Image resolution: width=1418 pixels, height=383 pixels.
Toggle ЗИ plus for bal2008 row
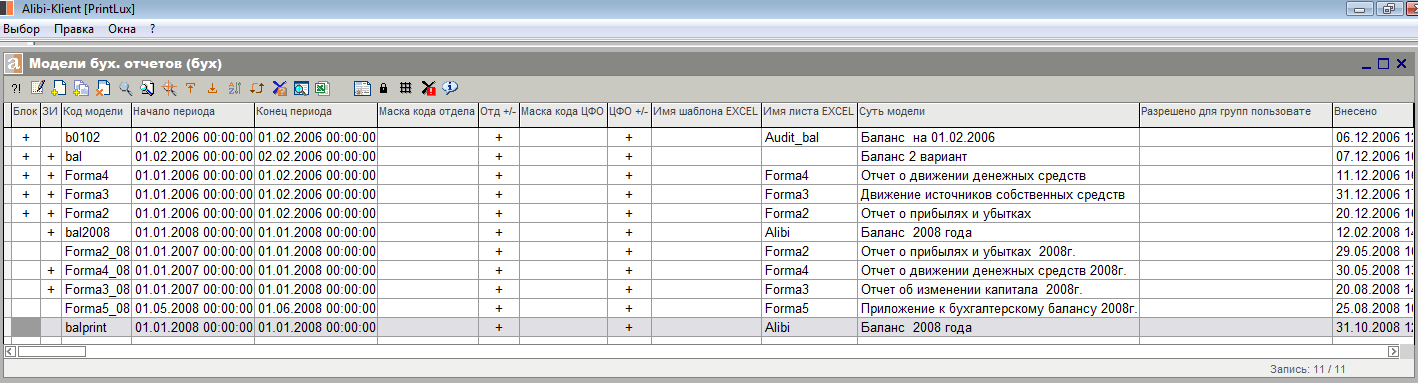(50, 232)
